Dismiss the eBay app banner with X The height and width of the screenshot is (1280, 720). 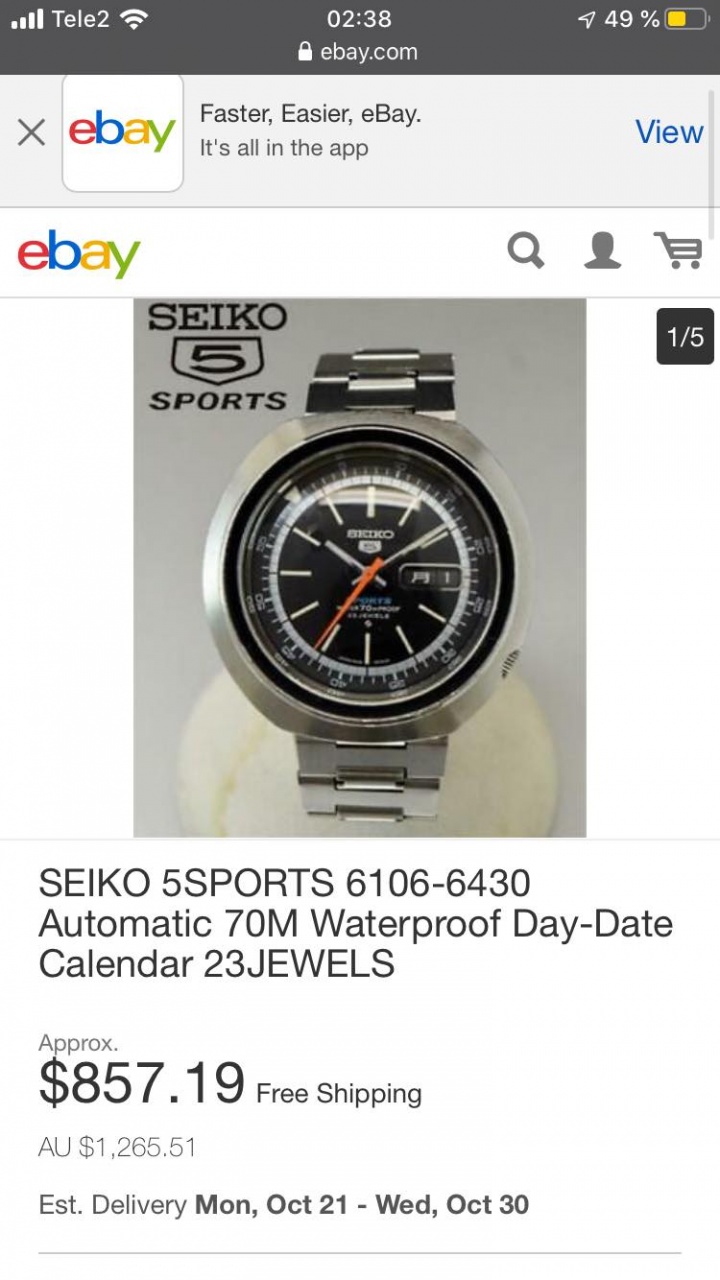pyautogui.click(x=31, y=132)
